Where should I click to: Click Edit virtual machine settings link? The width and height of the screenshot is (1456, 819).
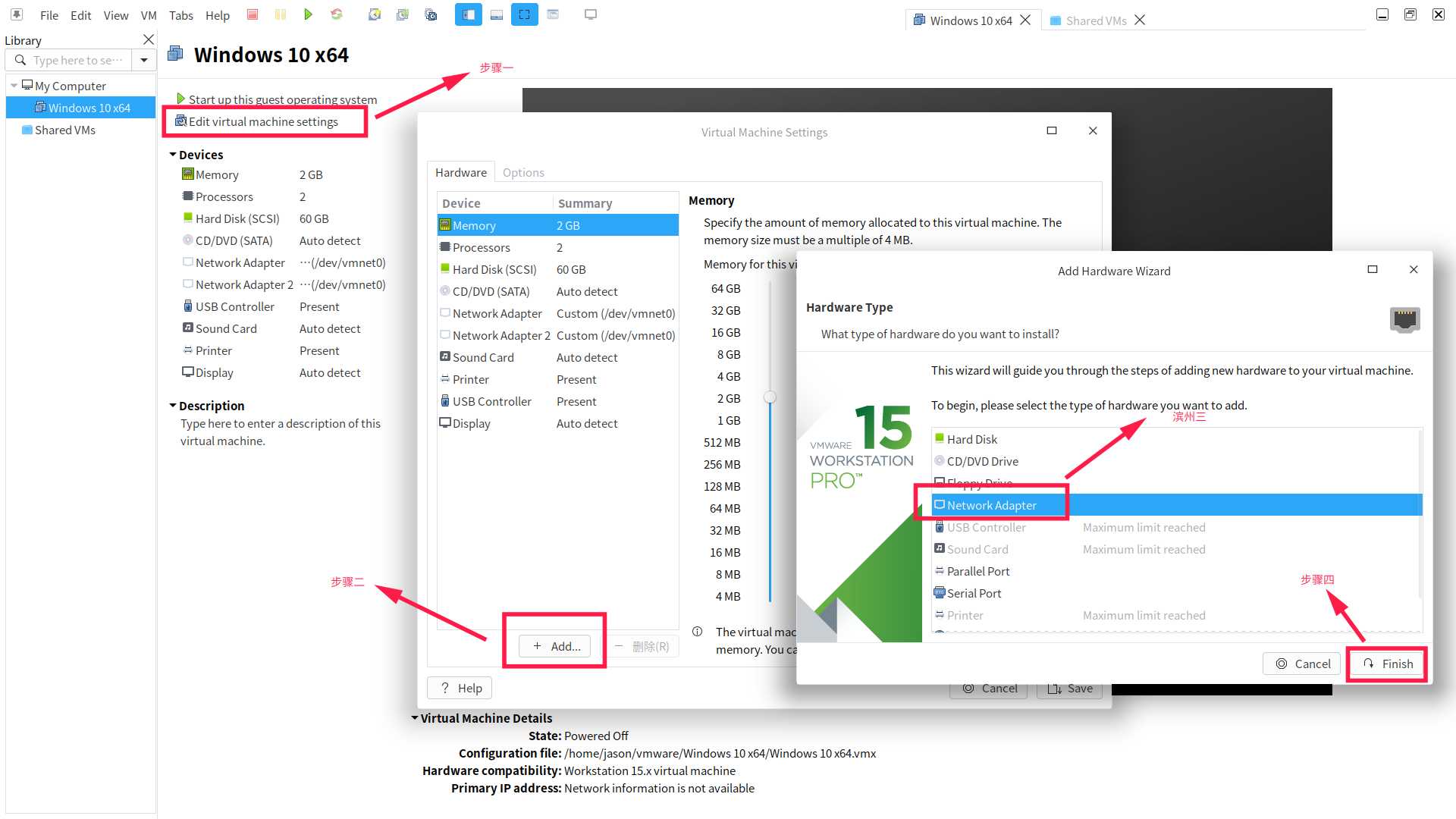click(263, 121)
